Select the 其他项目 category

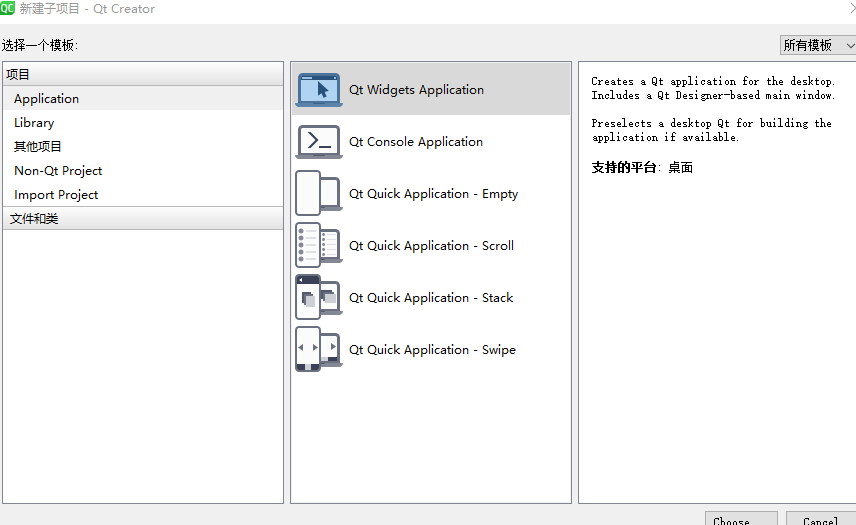point(143,147)
